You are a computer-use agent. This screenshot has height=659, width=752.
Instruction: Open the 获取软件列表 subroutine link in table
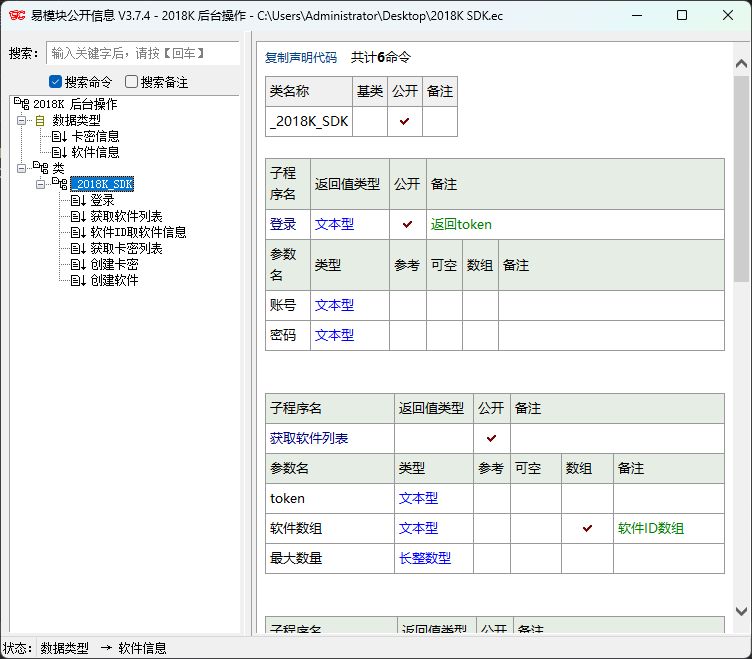(309, 438)
